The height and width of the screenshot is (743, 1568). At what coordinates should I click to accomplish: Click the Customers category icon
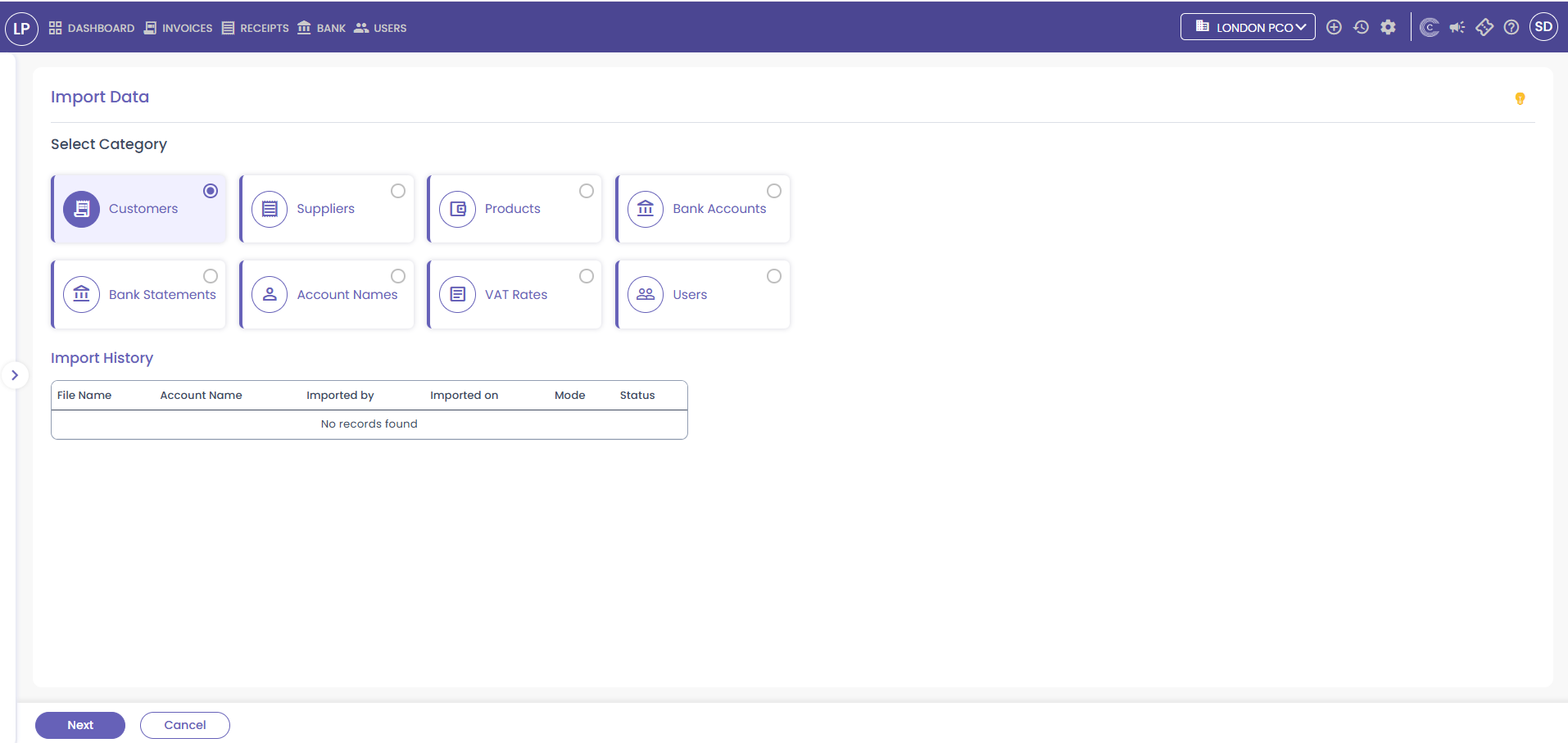(x=82, y=209)
